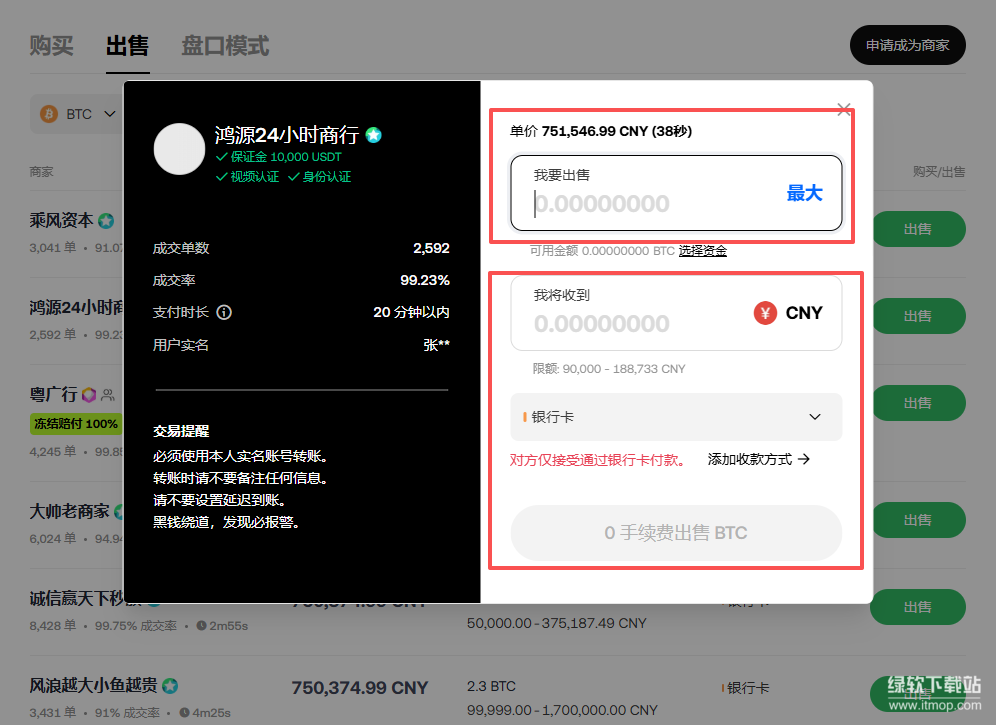
Task: Focus the 我要出售 amount input field
Action: [650, 204]
